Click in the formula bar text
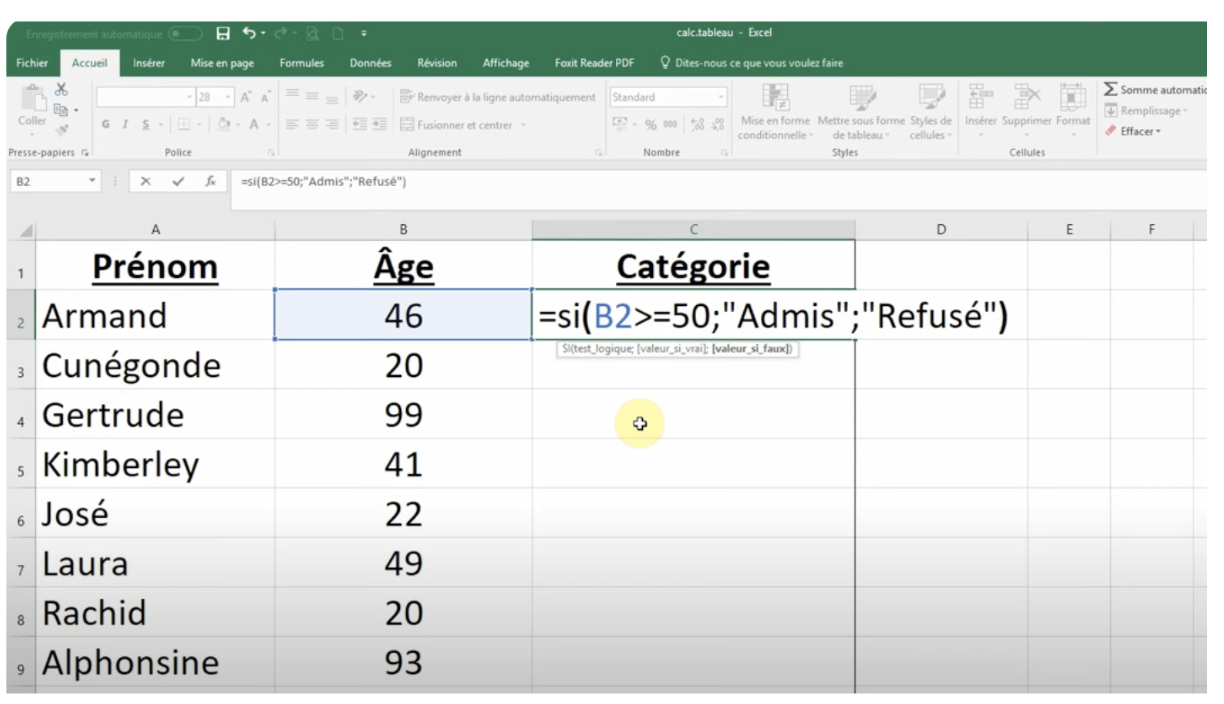This screenshot has height=704, width=1224. click(x=324, y=182)
